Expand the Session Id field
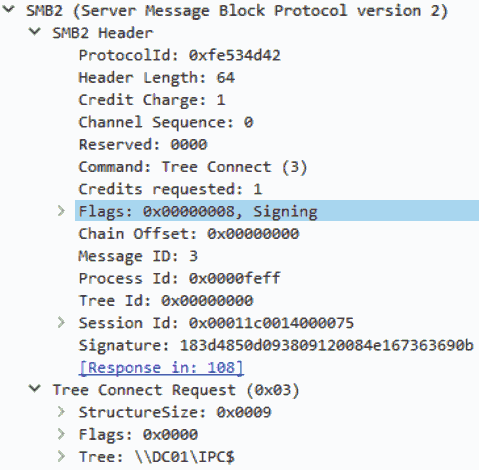 pos(61,322)
